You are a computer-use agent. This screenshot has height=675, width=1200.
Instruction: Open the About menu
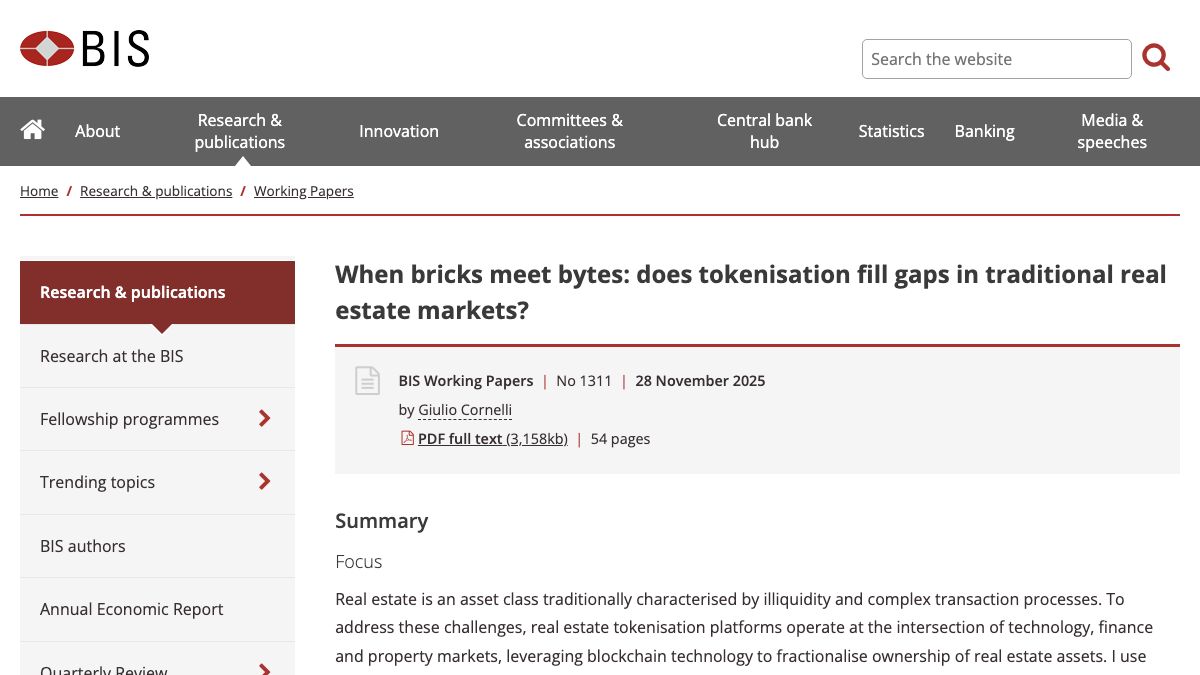97,131
